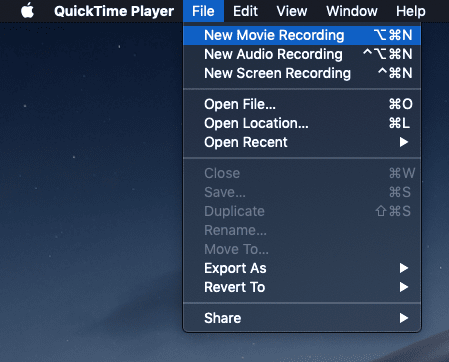The height and width of the screenshot is (362, 449).
Task: Expand the Share submenu
Action: [302, 318]
